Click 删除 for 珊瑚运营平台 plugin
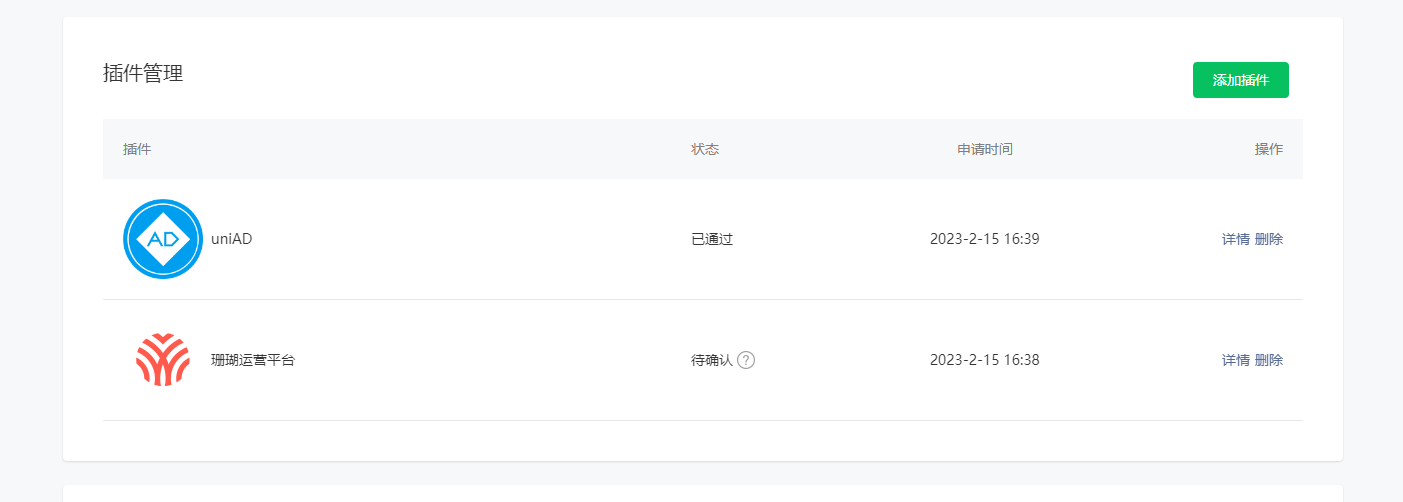 point(1269,360)
